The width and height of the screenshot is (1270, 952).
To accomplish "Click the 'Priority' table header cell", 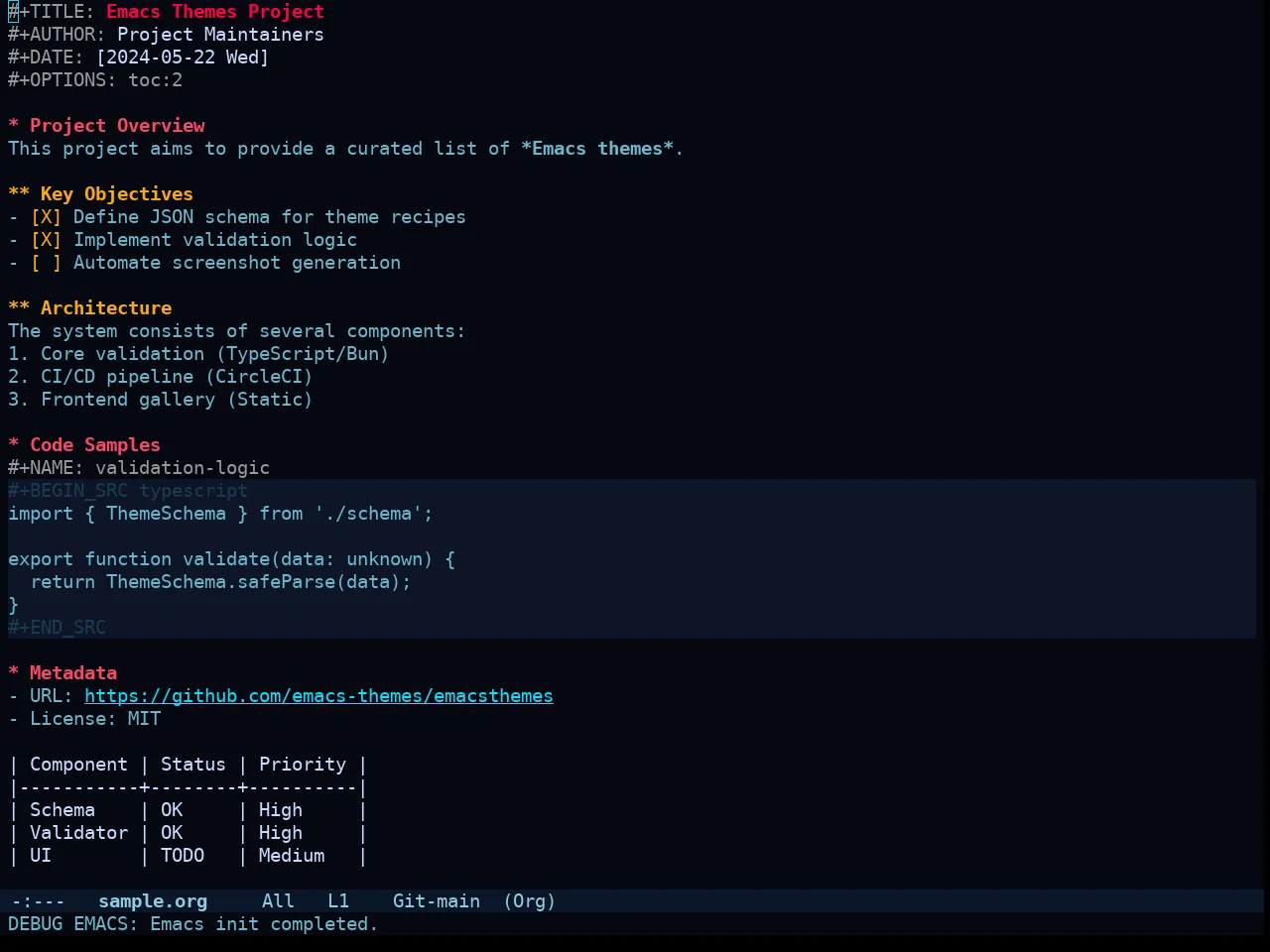I will 303,765.
